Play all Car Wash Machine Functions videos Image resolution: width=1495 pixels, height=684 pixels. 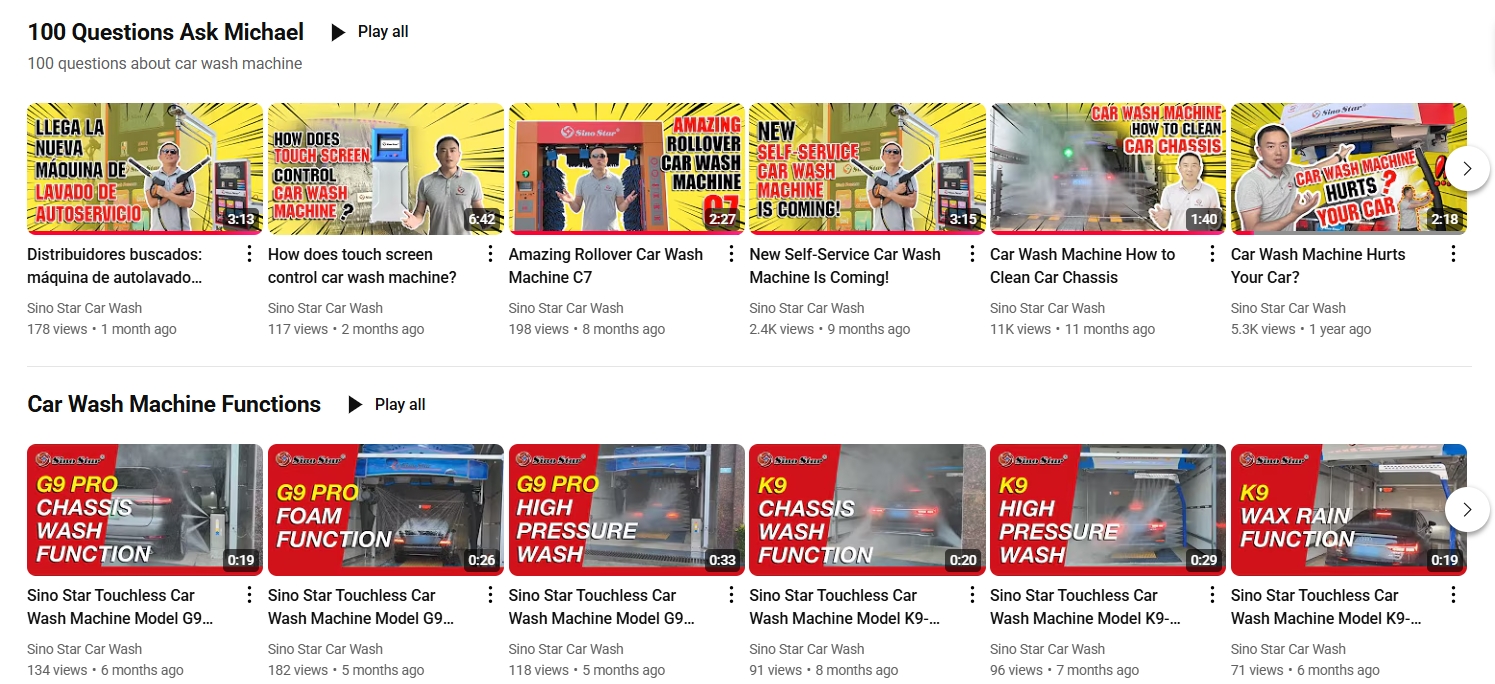(386, 404)
